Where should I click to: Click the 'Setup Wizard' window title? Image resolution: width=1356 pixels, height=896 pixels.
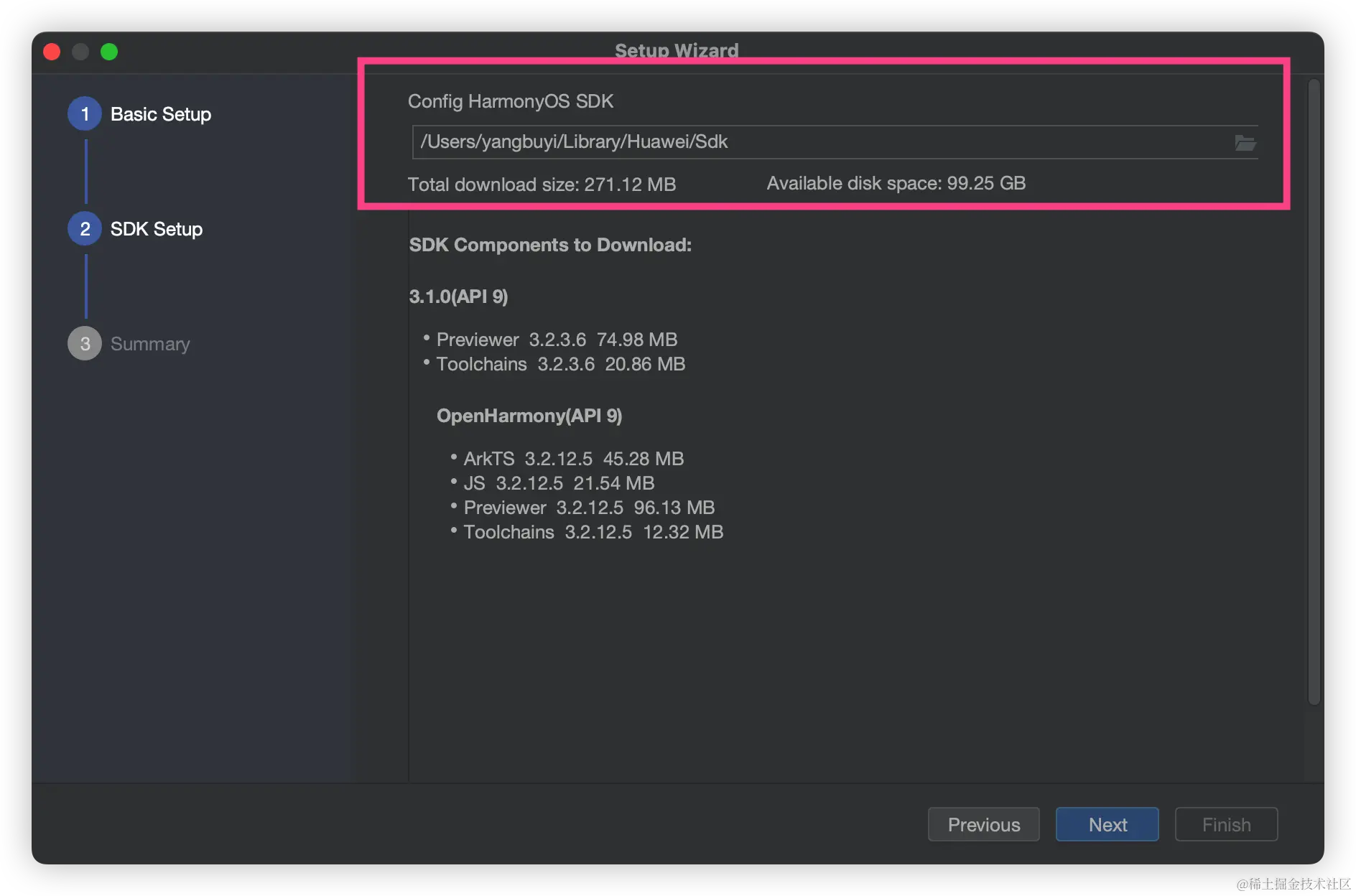coord(677,50)
